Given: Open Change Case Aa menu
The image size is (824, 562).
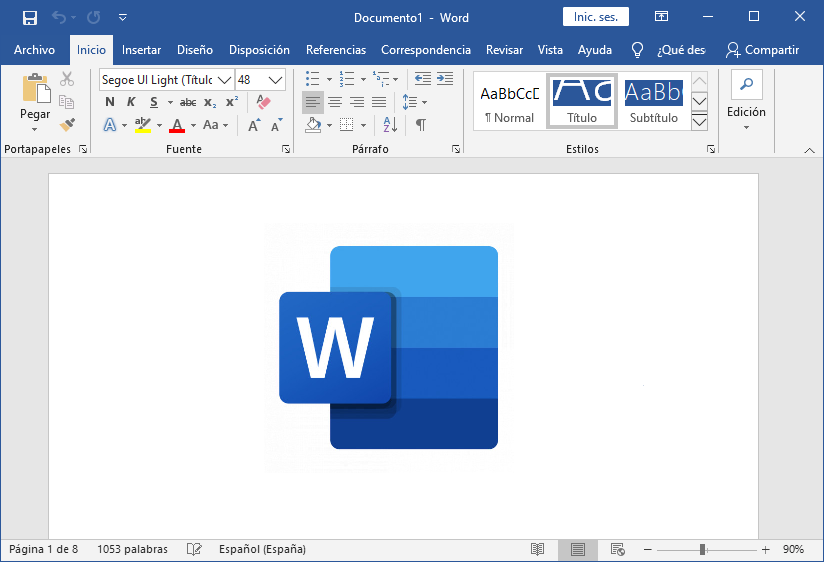Looking at the screenshot, I should click(x=215, y=125).
